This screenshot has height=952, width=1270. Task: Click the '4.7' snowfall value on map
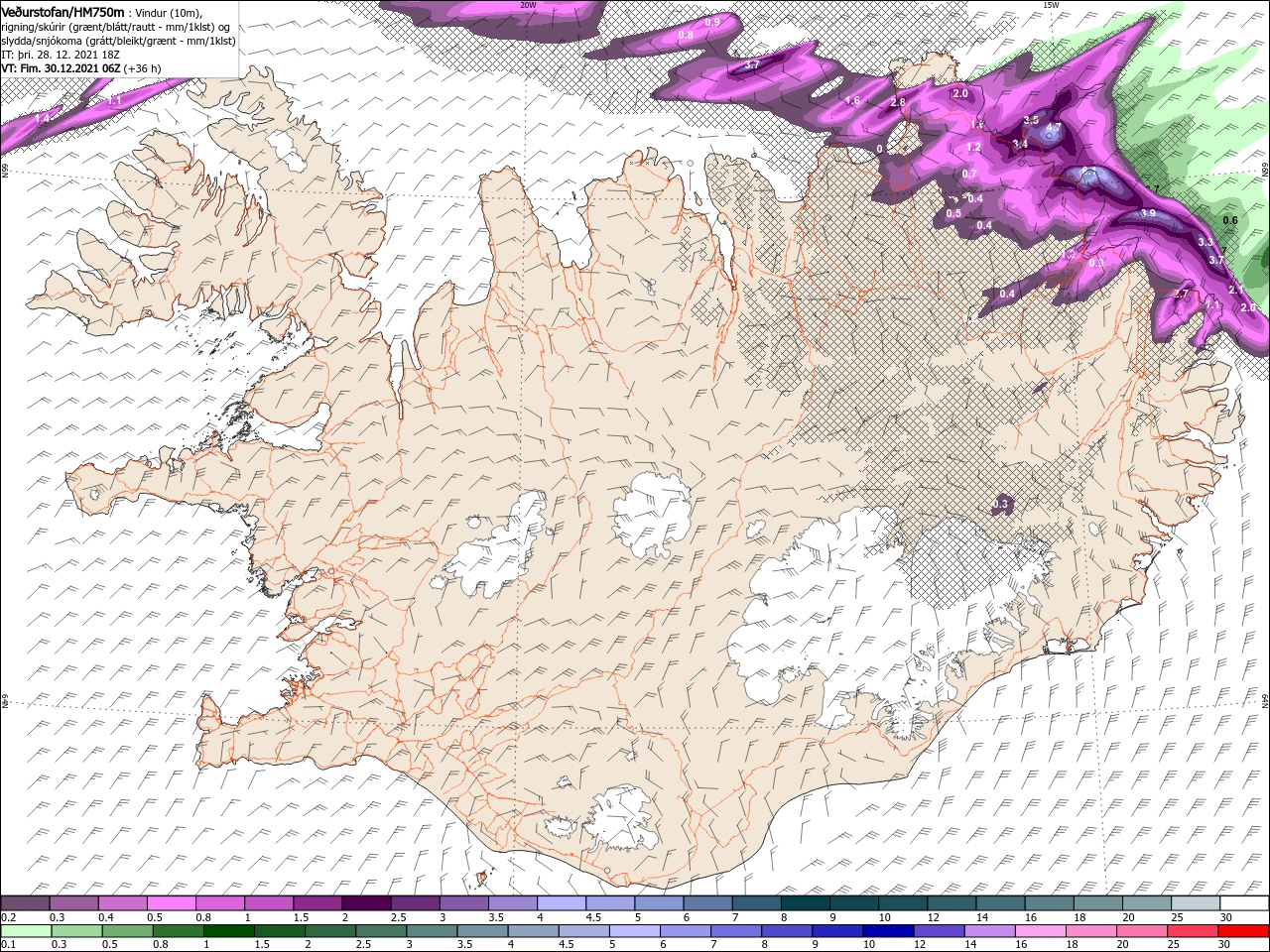tap(1054, 128)
